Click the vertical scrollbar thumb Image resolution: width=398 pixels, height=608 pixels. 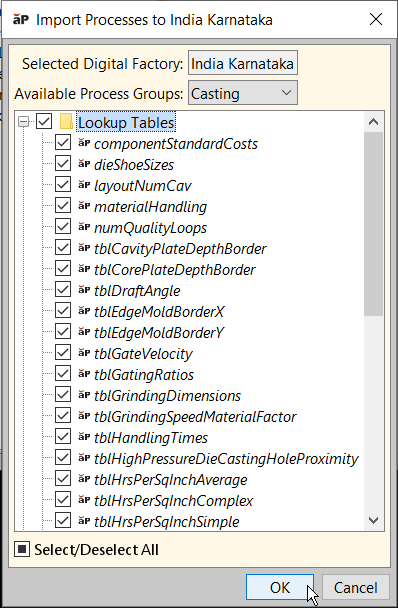374,223
